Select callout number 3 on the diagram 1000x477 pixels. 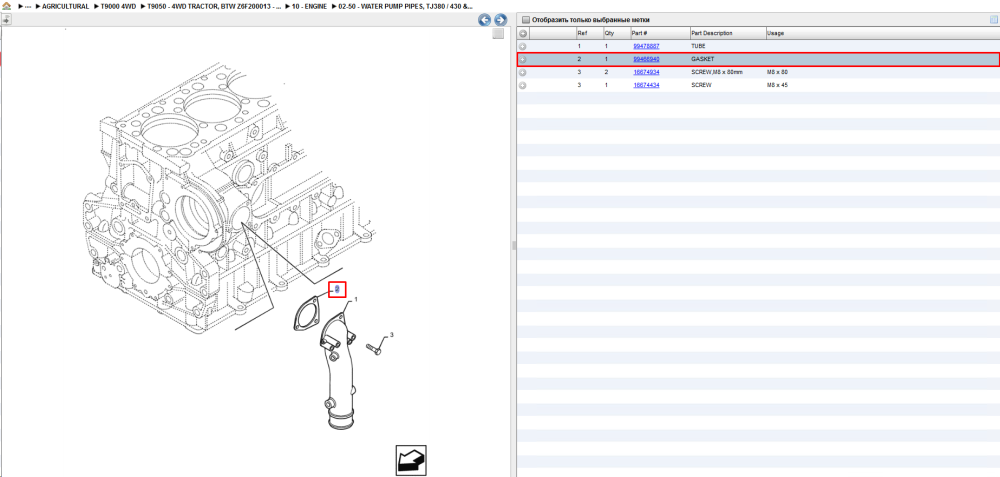392,335
